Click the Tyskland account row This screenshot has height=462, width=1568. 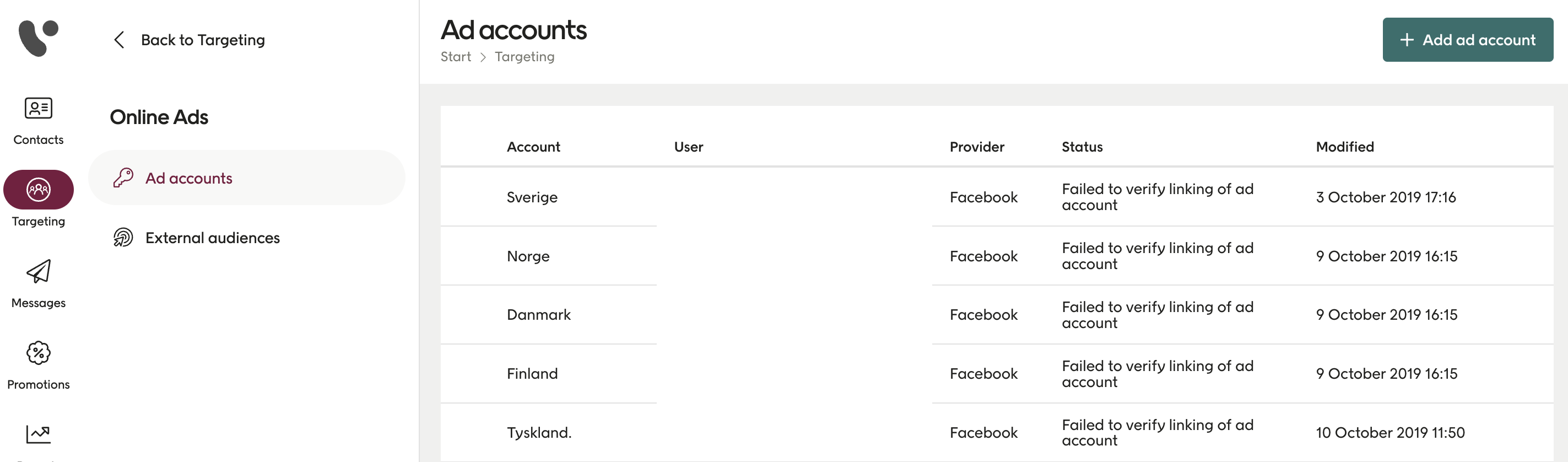click(538, 432)
